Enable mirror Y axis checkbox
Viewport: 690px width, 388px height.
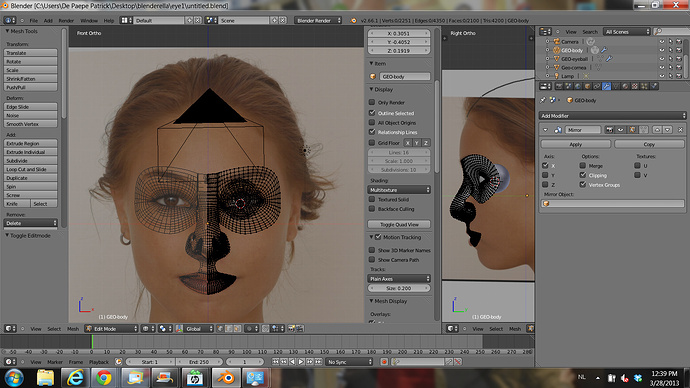[x=545, y=175]
